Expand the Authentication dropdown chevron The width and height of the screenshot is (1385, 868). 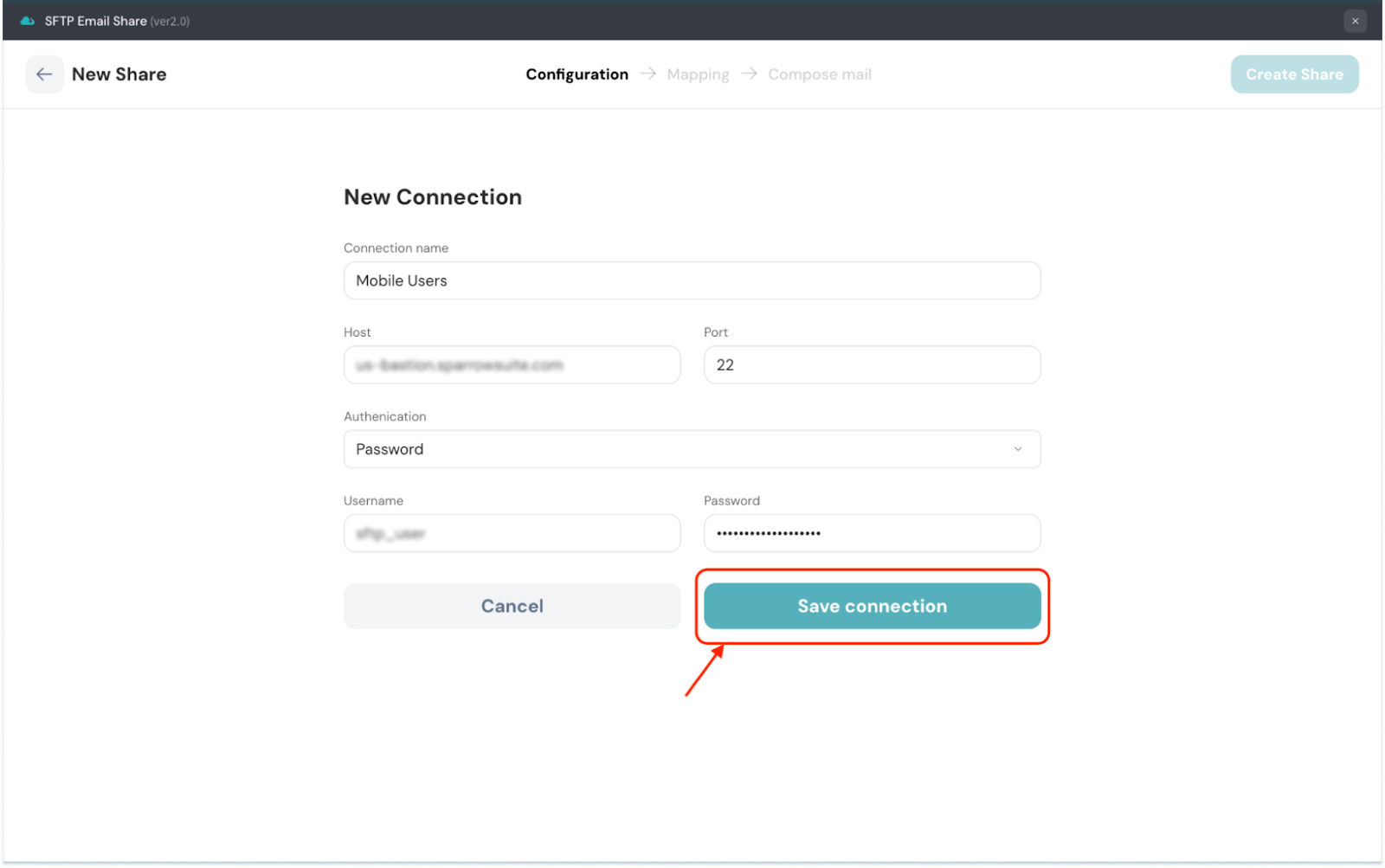[1018, 449]
